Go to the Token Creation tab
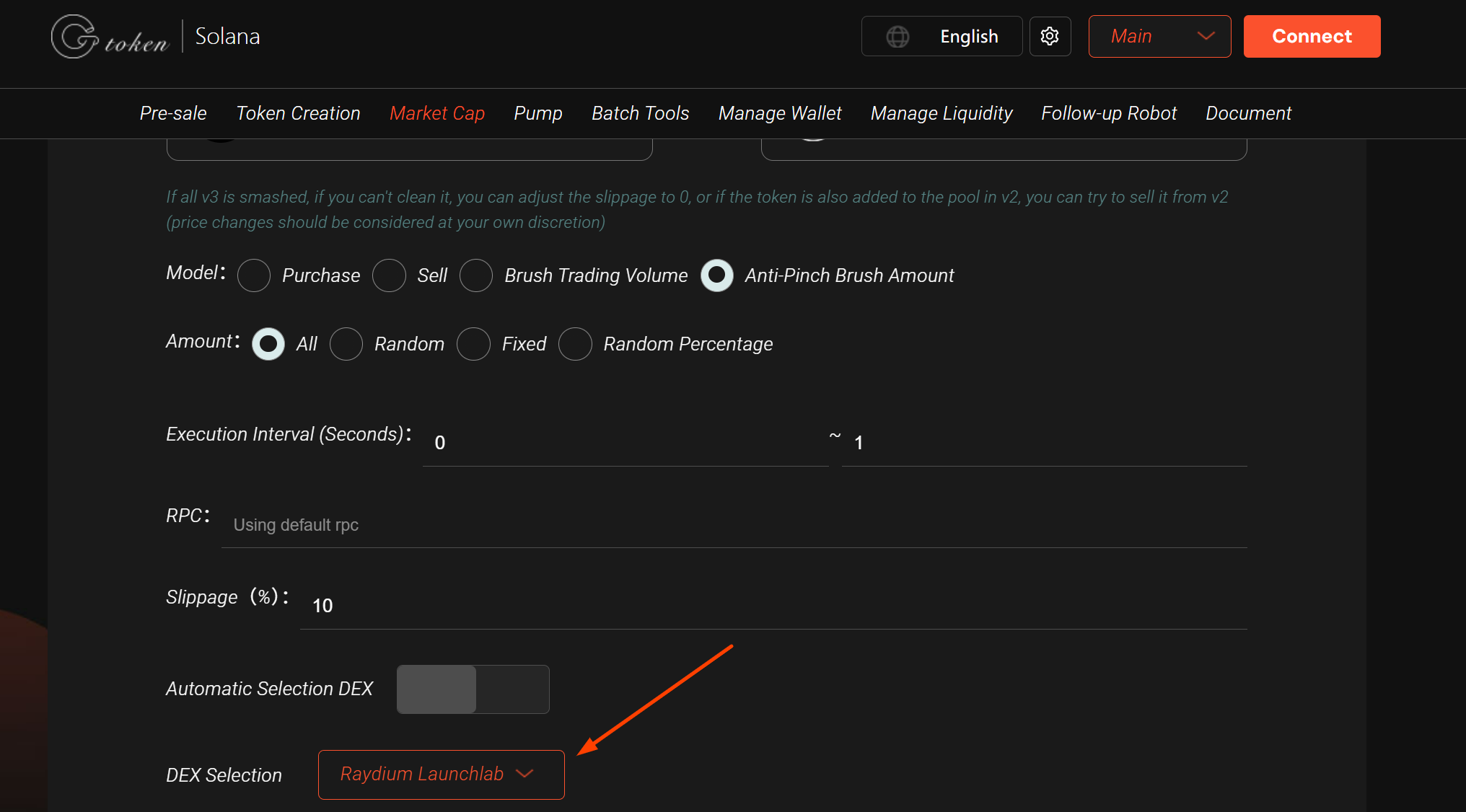1466x812 pixels. pyautogui.click(x=298, y=113)
